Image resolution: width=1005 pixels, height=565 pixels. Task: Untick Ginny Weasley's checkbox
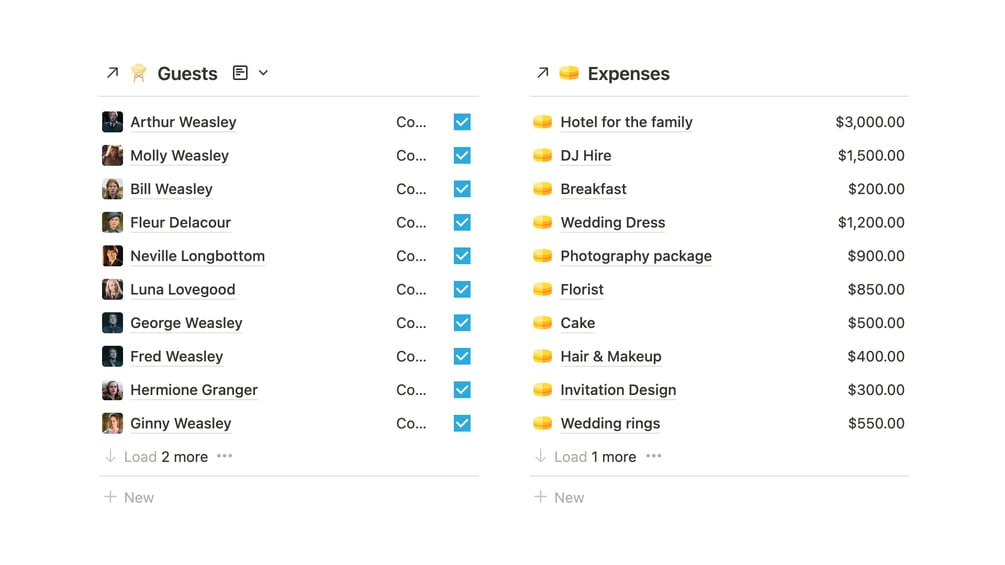click(462, 423)
